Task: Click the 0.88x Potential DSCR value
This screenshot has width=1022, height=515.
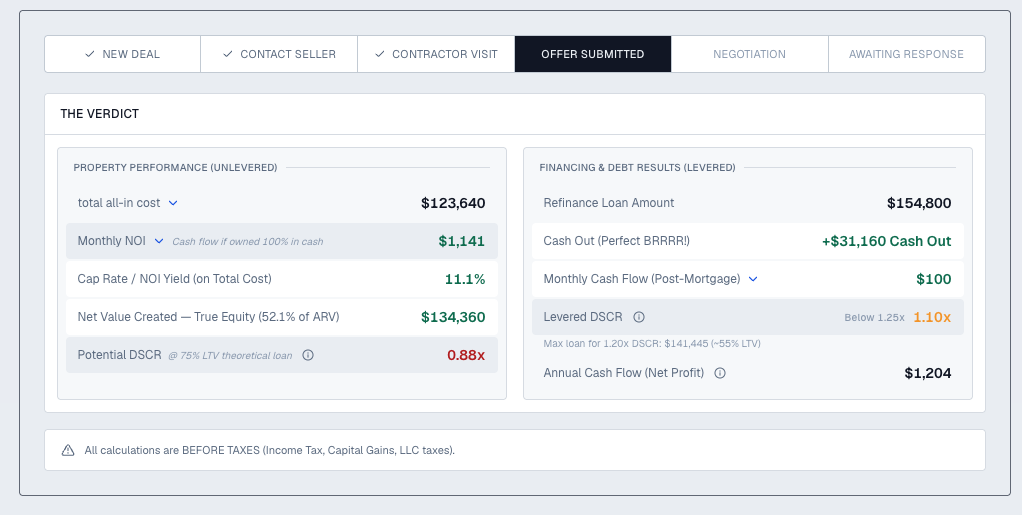Action: 466,355
